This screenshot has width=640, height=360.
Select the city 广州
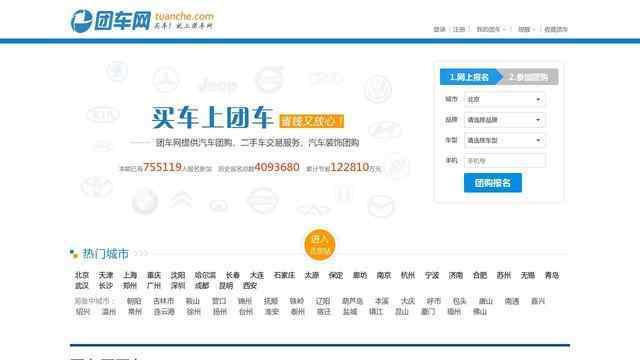point(154,286)
